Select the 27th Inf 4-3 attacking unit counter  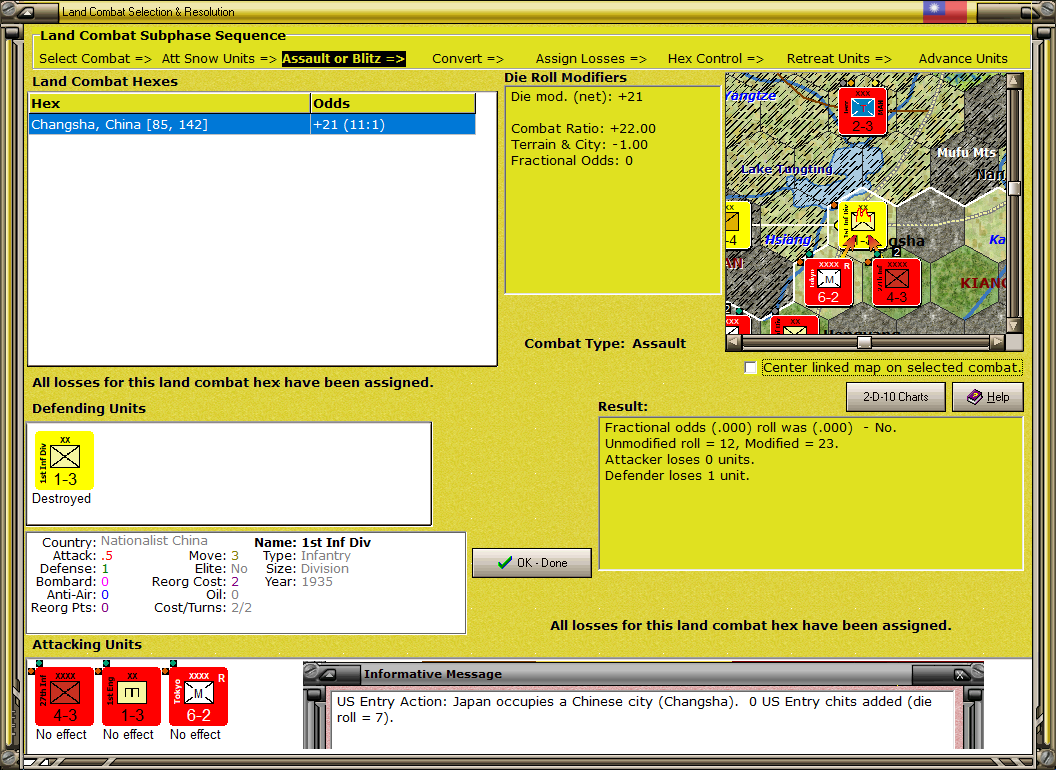point(64,697)
